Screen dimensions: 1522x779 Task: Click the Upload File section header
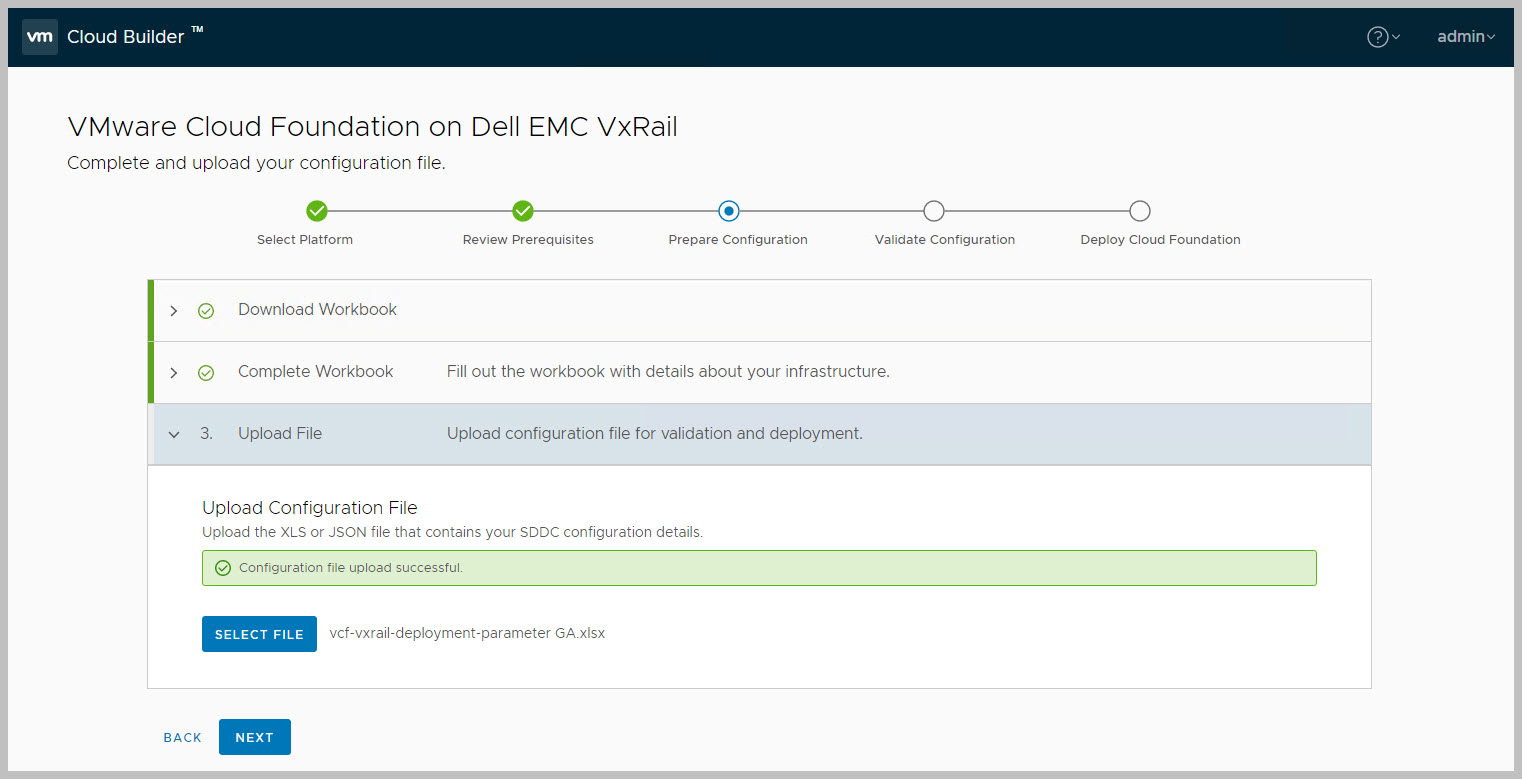click(x=280, y=434)
